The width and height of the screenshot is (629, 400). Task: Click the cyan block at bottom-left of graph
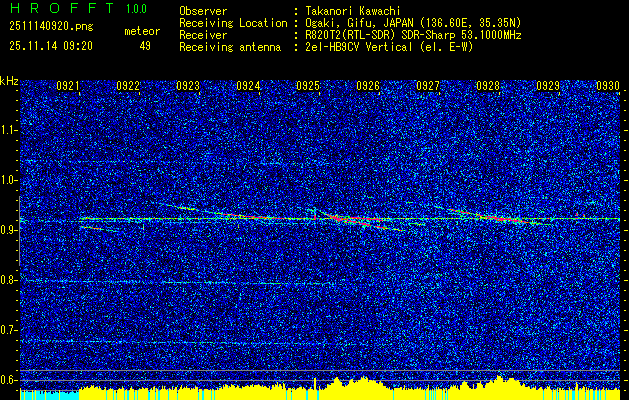pyautogui.click(x=50, y=395)
